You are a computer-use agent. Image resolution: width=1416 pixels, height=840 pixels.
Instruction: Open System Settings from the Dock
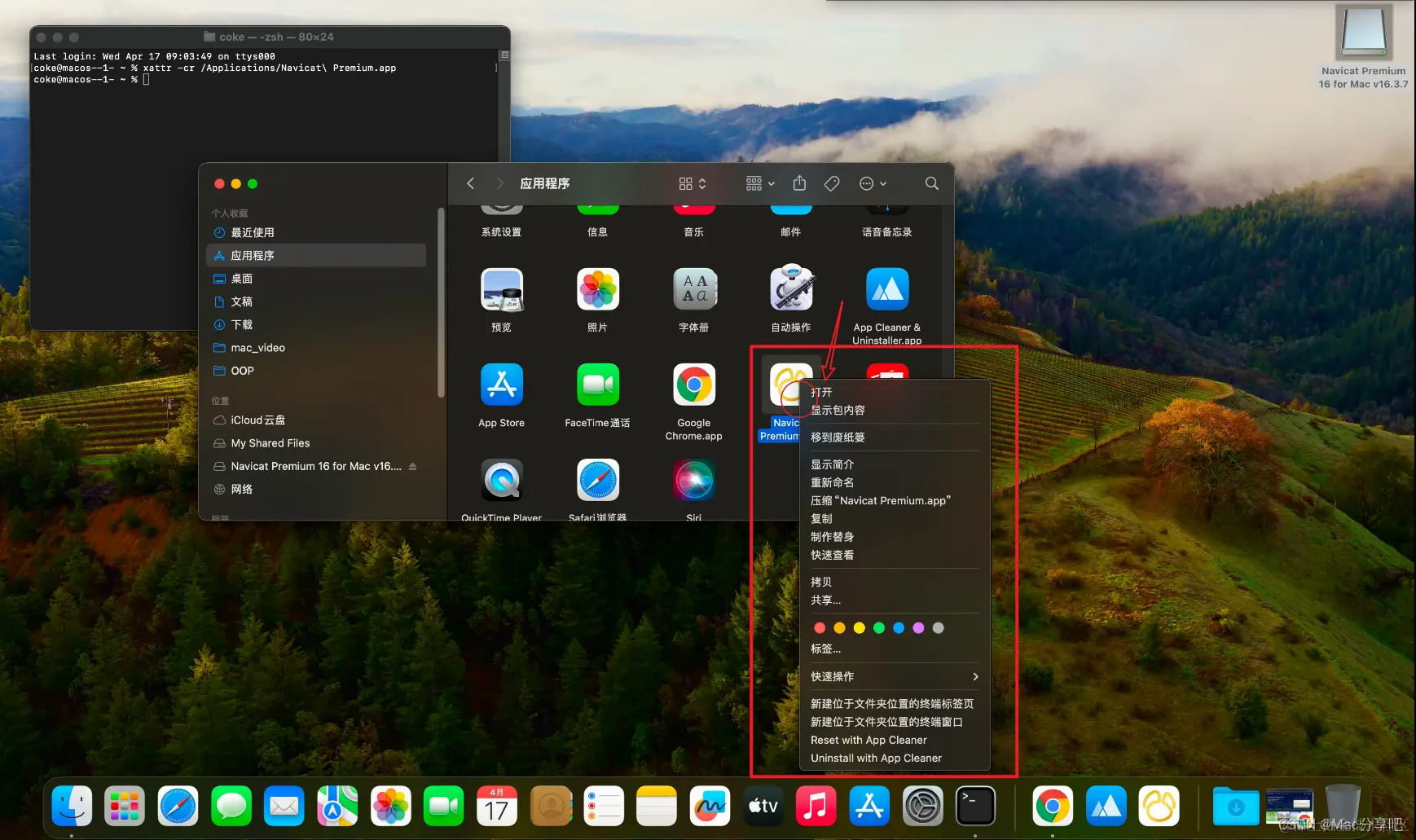point(922,807)
